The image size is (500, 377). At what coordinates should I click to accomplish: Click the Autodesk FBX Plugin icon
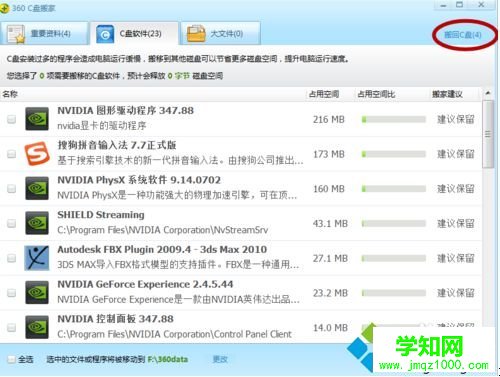pyautogui.click(x=37, y=258)
